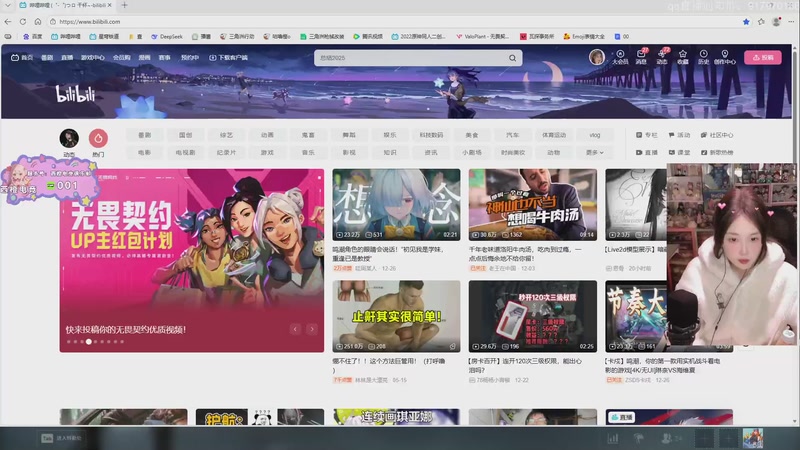The height and width of the screenshot is (450, 800).
Task: Open 漫画 in header nav
Action: tap(144, 58)
